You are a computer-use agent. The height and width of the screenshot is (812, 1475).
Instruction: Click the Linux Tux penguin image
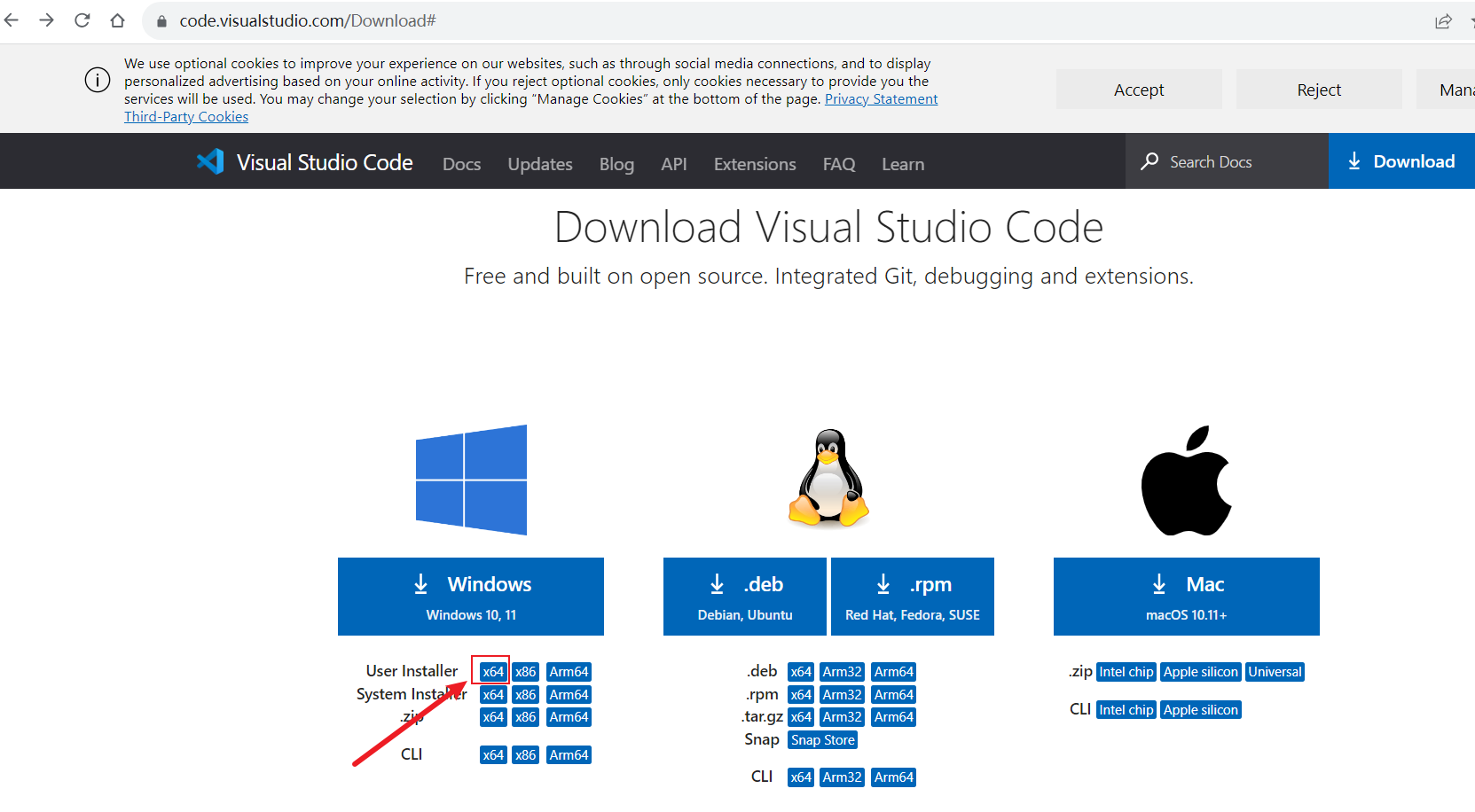coord(828,479)
